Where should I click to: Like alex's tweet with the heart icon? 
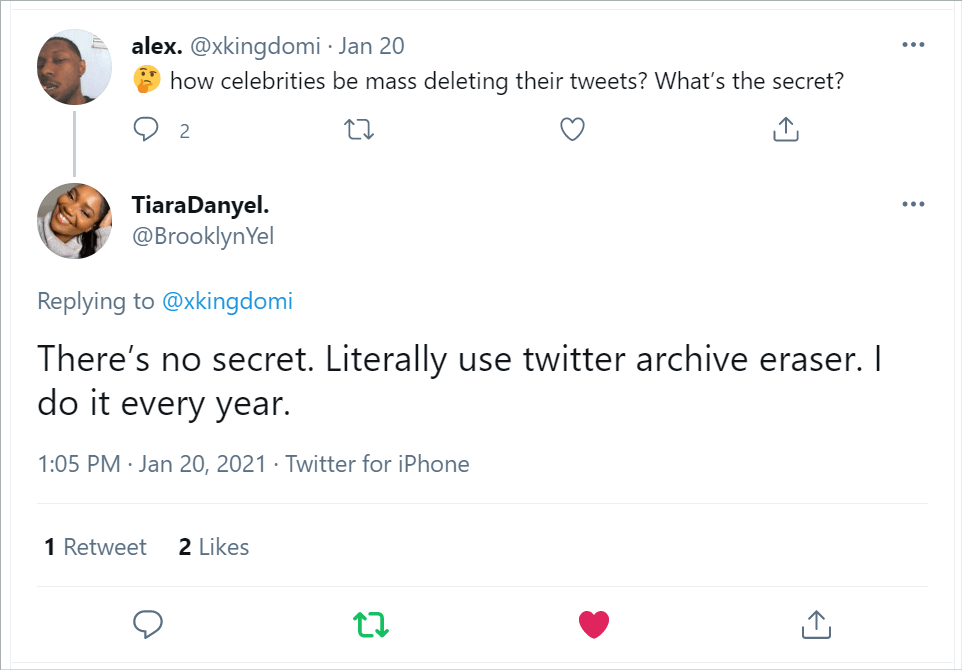[x=572, y=129]
